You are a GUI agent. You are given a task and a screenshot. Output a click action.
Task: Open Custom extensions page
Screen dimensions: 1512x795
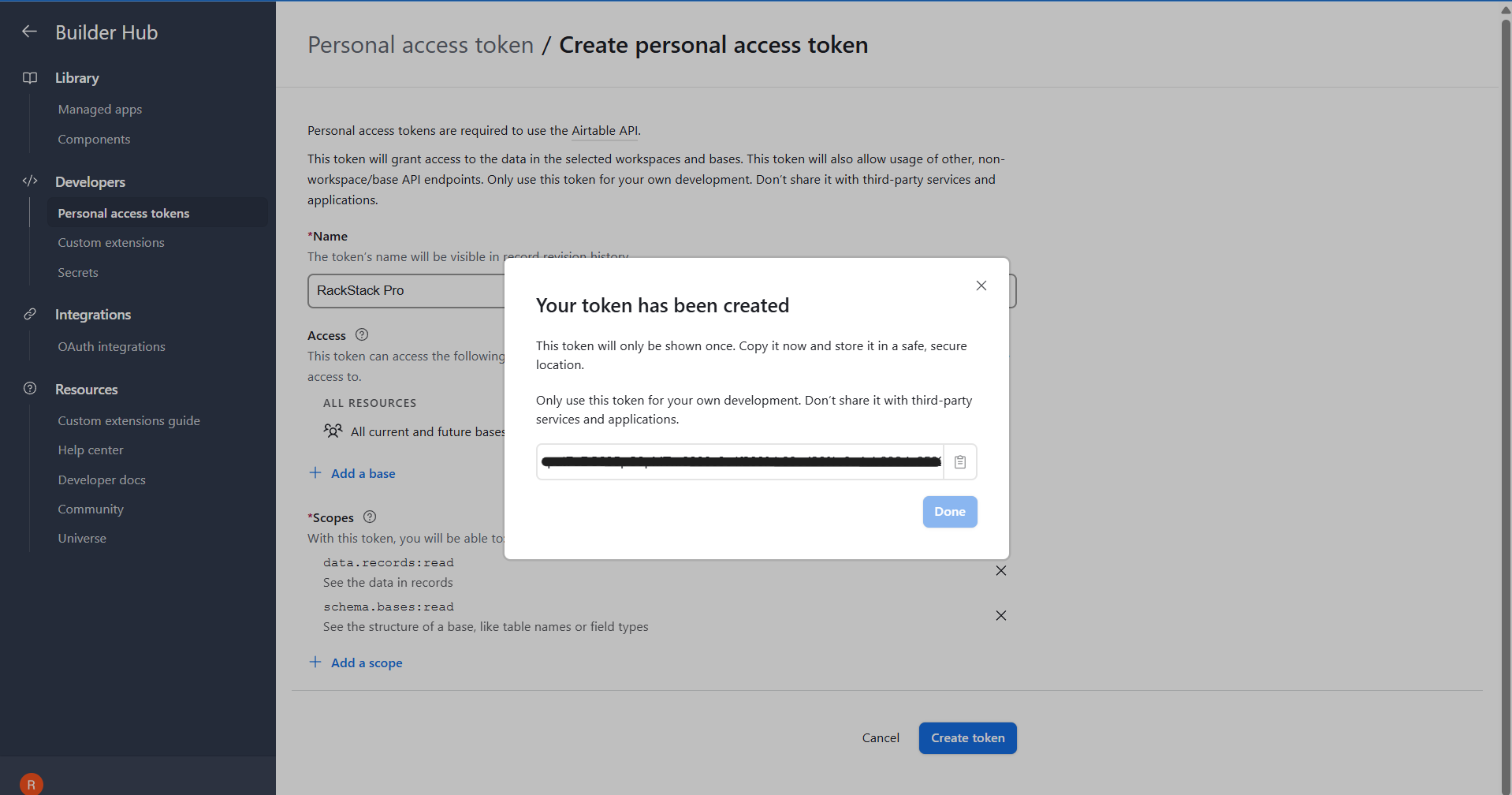[111, 243]
